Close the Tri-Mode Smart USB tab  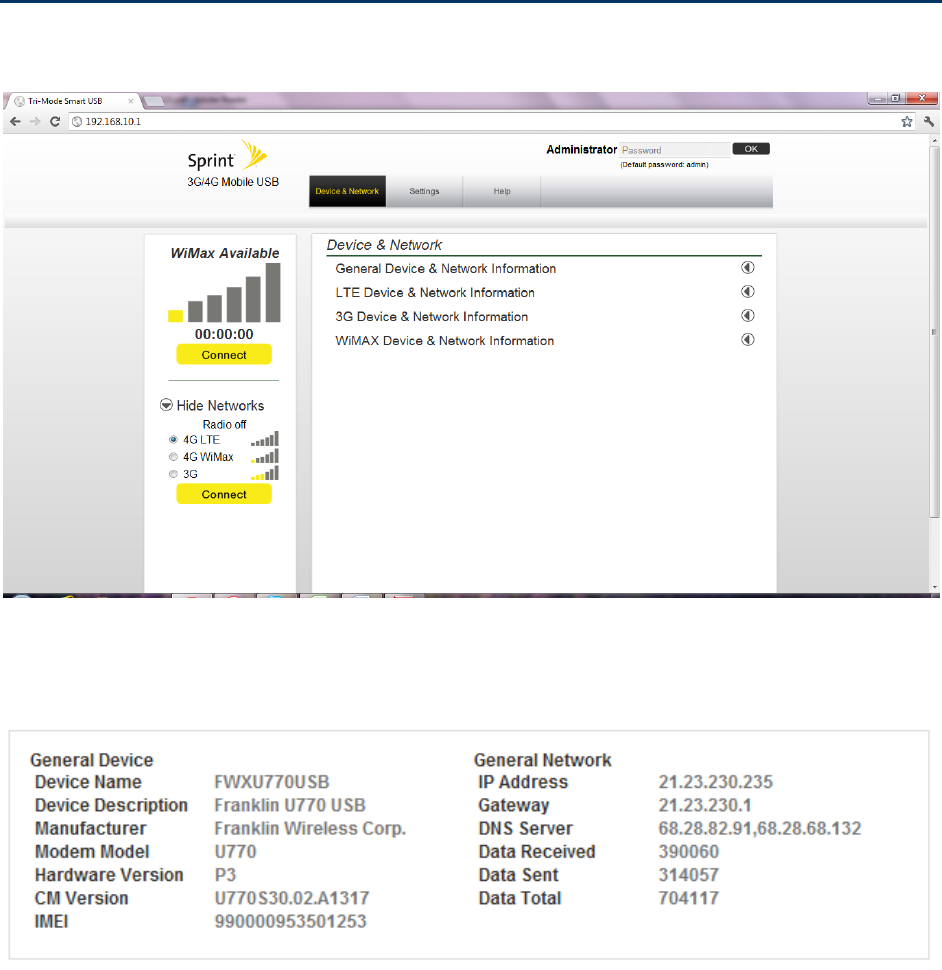pos(131,101)
